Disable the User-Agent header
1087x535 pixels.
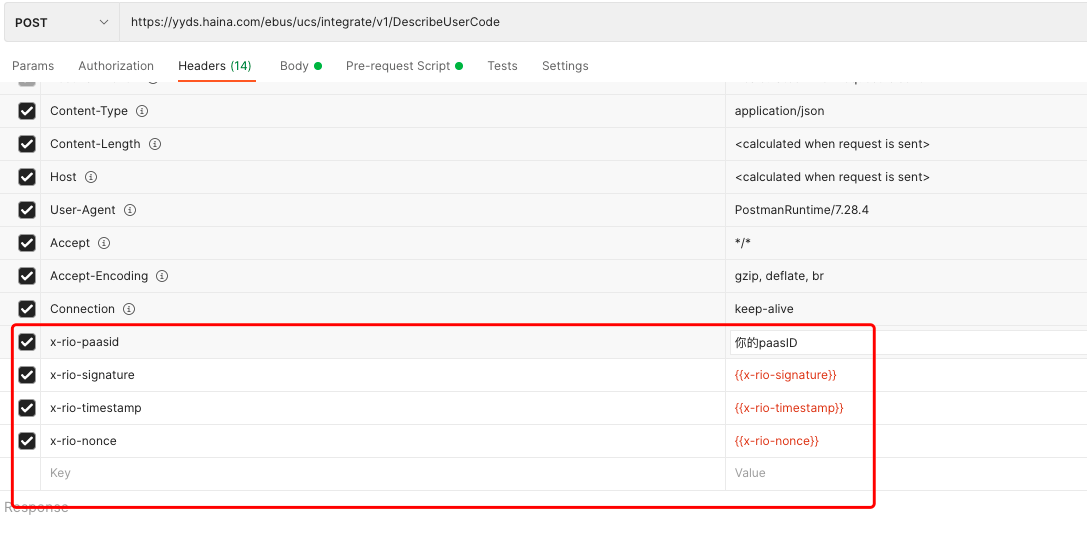[x=26, y=210]
